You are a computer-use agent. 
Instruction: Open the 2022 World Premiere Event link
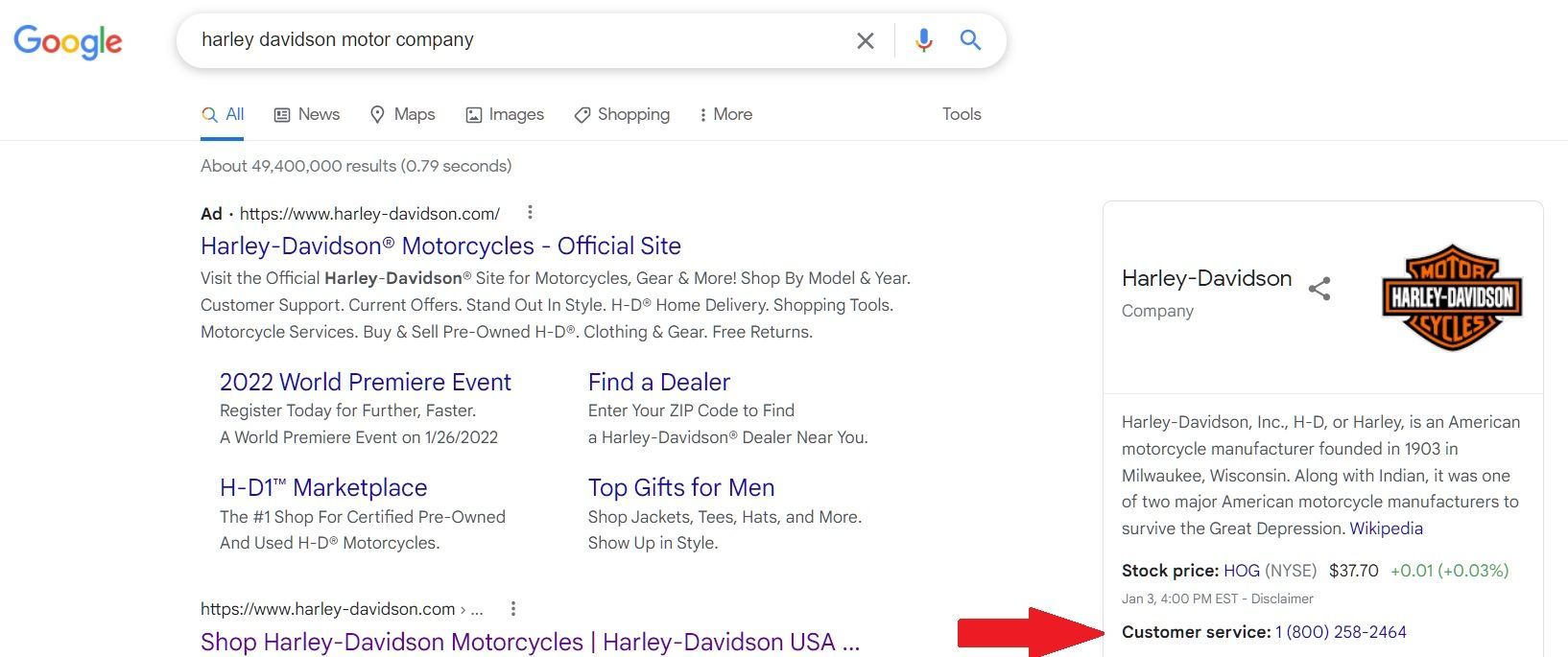(x=365, y=382)
